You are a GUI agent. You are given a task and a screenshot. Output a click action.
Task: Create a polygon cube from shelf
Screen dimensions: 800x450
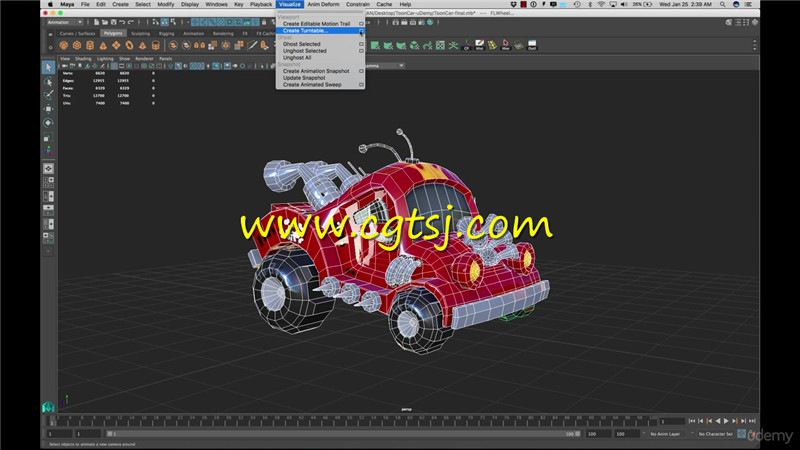(x=77, y=45)
